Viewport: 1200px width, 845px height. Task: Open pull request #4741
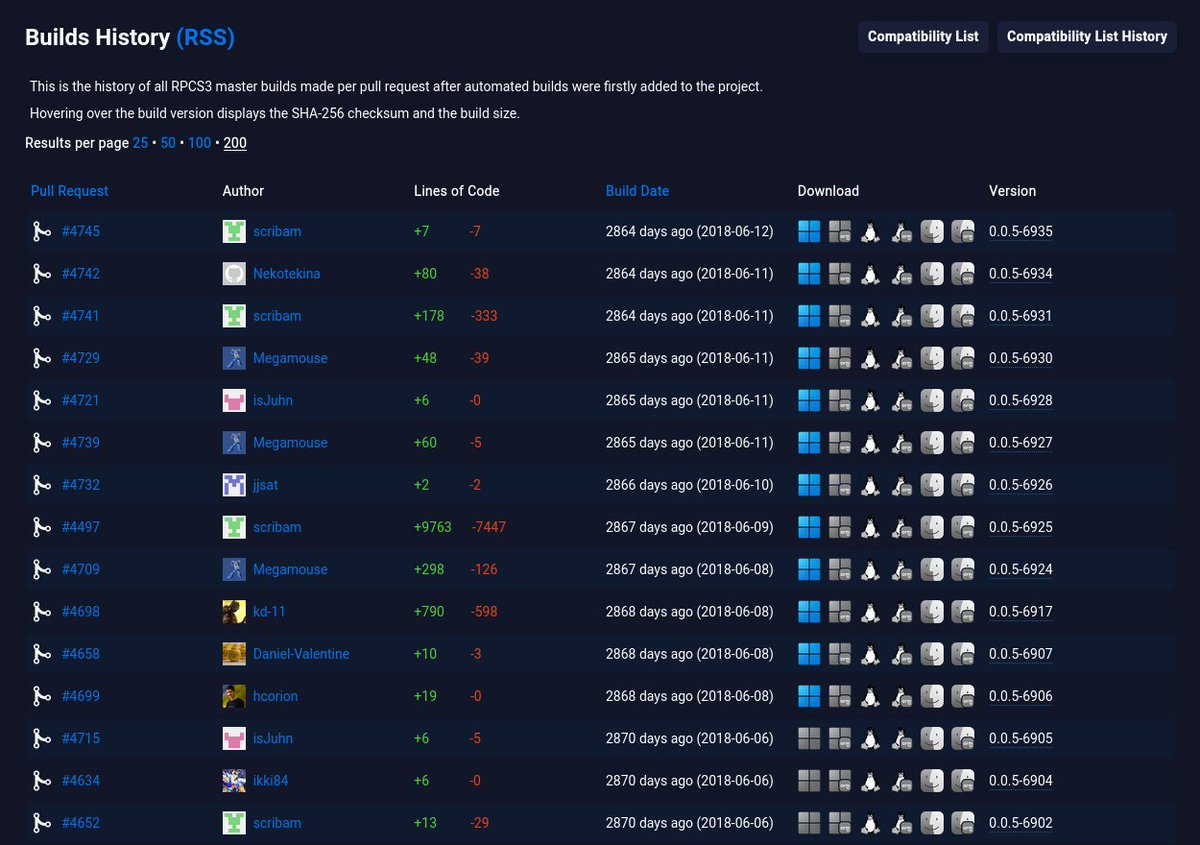coord(81,316)
